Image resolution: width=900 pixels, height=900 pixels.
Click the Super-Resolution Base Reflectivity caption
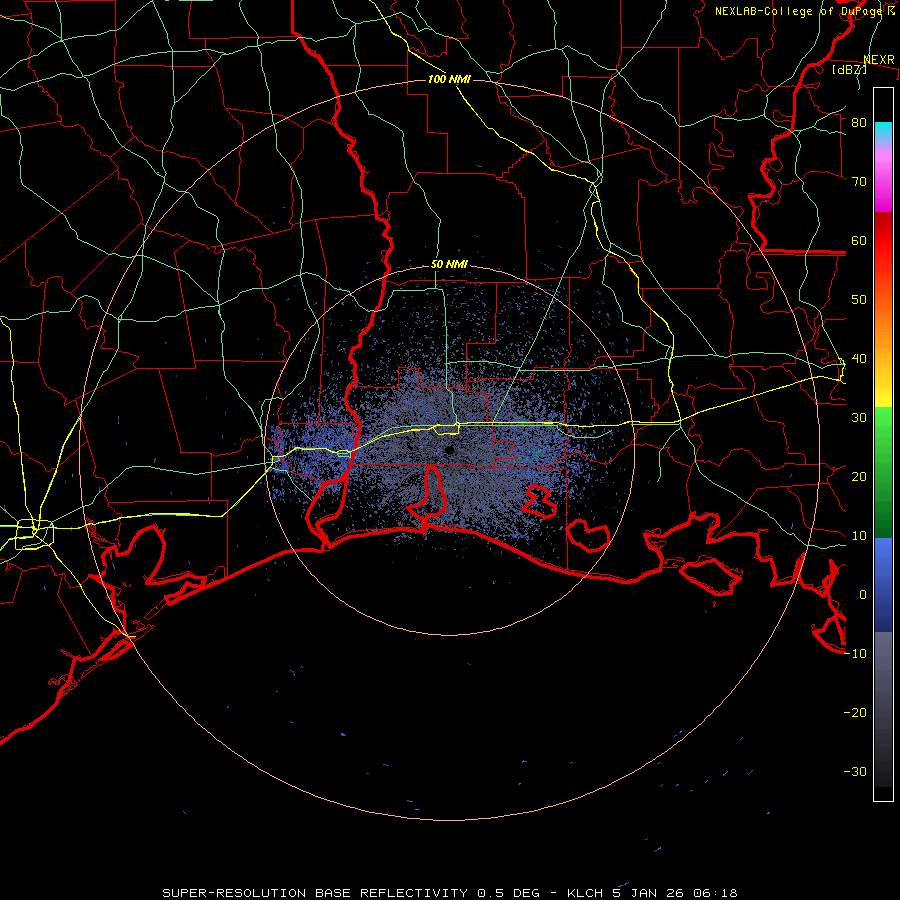pos(449,893)
